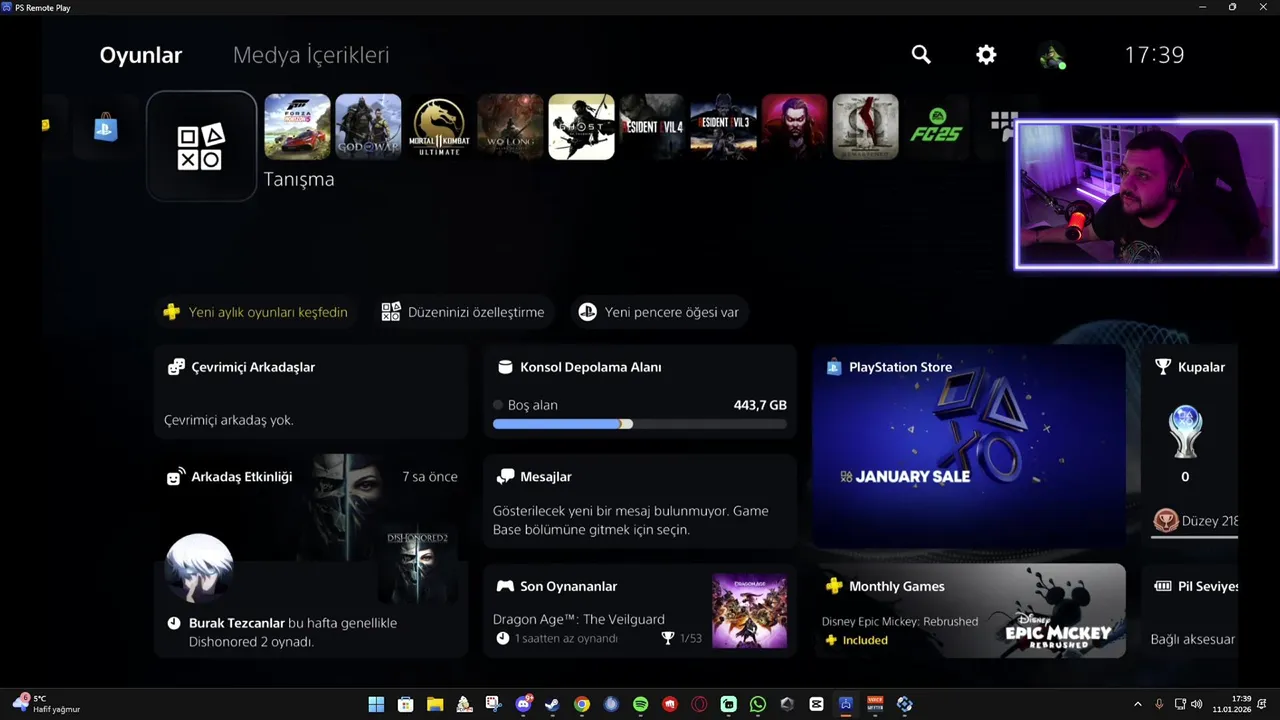Viewport: 1280px width, 720px height.
Task: Select the Tanışma hub tile
Action: (x=201, y=146)
